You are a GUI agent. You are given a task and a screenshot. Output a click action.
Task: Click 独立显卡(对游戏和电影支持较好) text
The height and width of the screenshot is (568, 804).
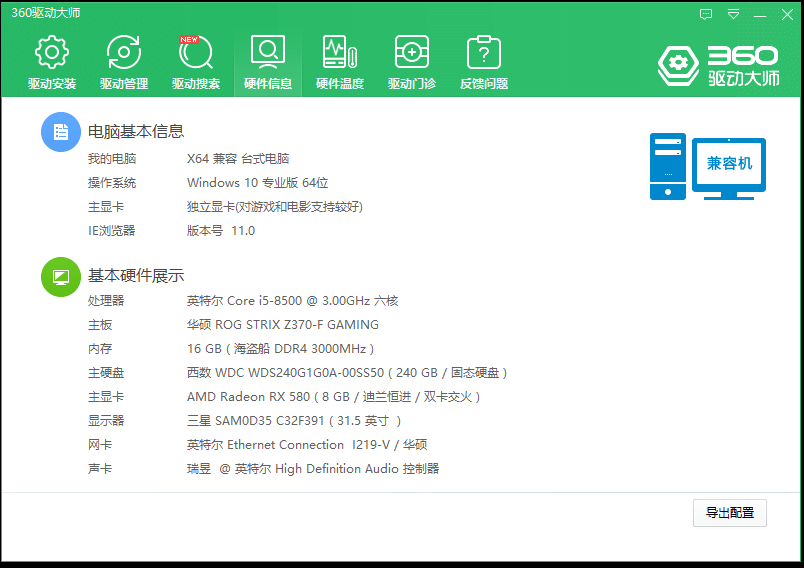275,207
